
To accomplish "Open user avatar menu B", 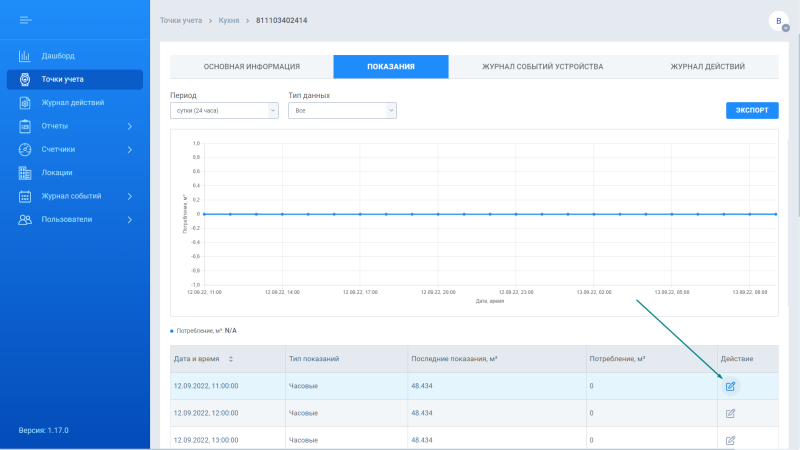I will [779, 21].
